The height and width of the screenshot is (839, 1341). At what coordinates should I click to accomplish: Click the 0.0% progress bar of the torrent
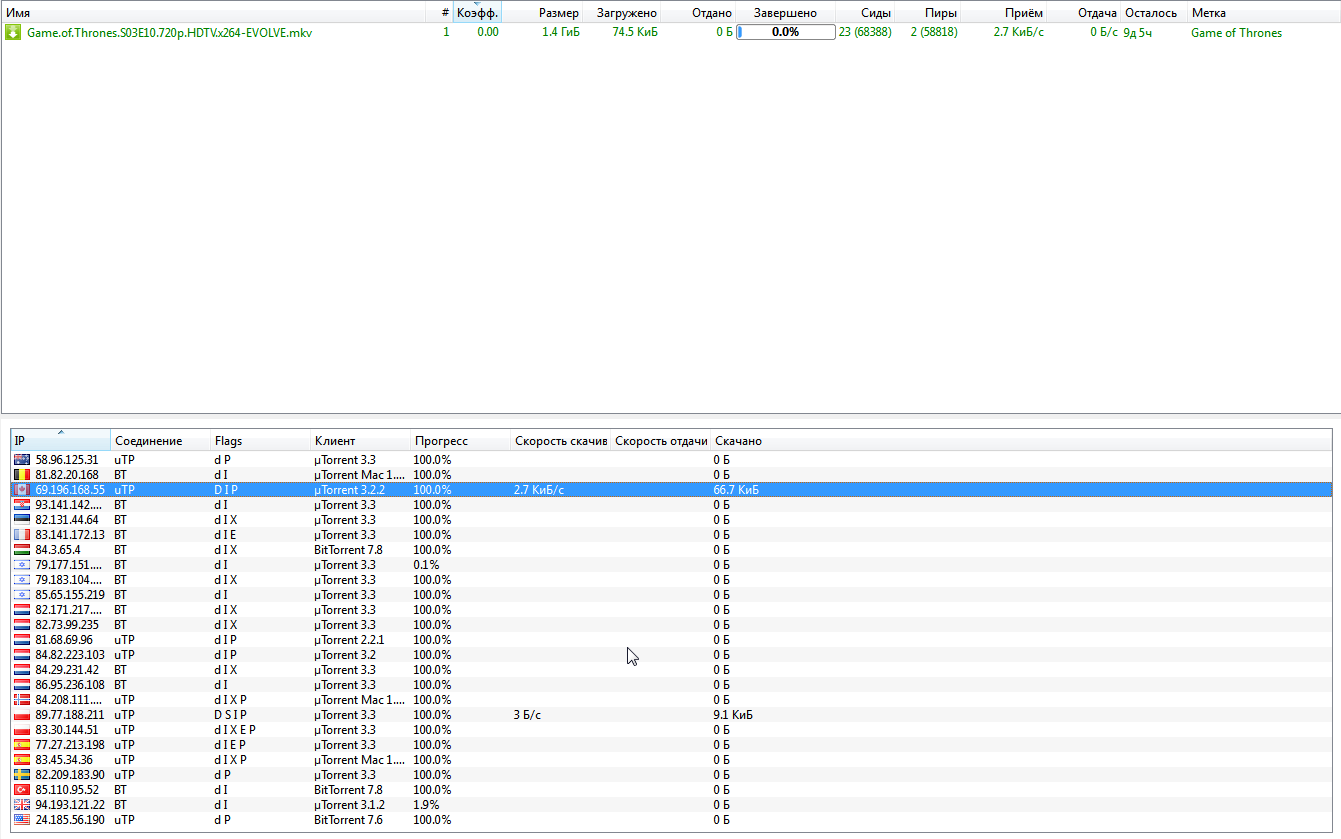tap(785, 32)
